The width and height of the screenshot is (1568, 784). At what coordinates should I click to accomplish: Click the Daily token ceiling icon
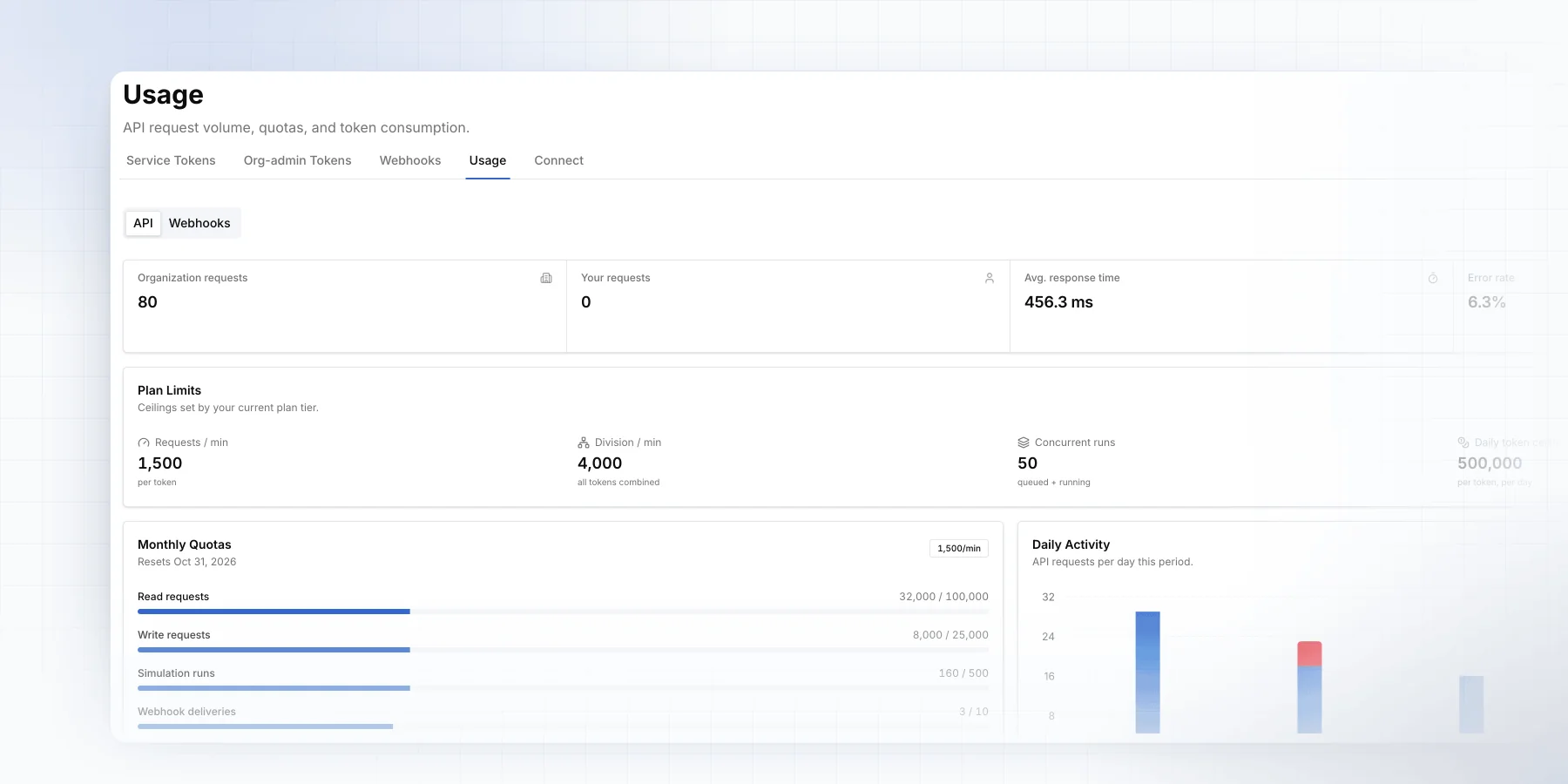pos(1463,443)
